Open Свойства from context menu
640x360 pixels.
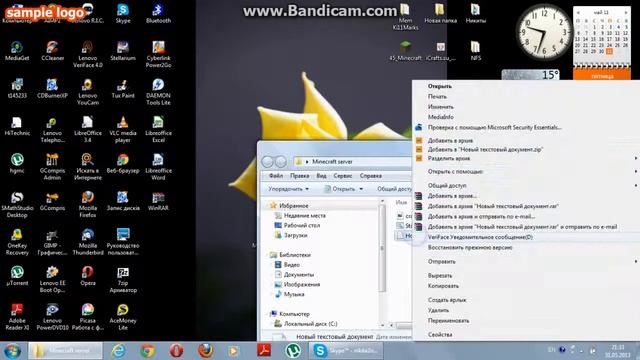440,334
